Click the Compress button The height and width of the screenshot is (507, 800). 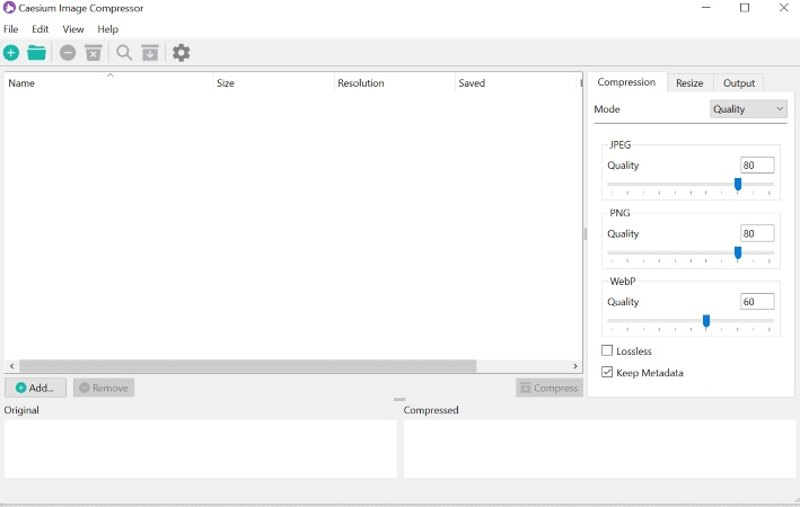click(x=549, y=388)
